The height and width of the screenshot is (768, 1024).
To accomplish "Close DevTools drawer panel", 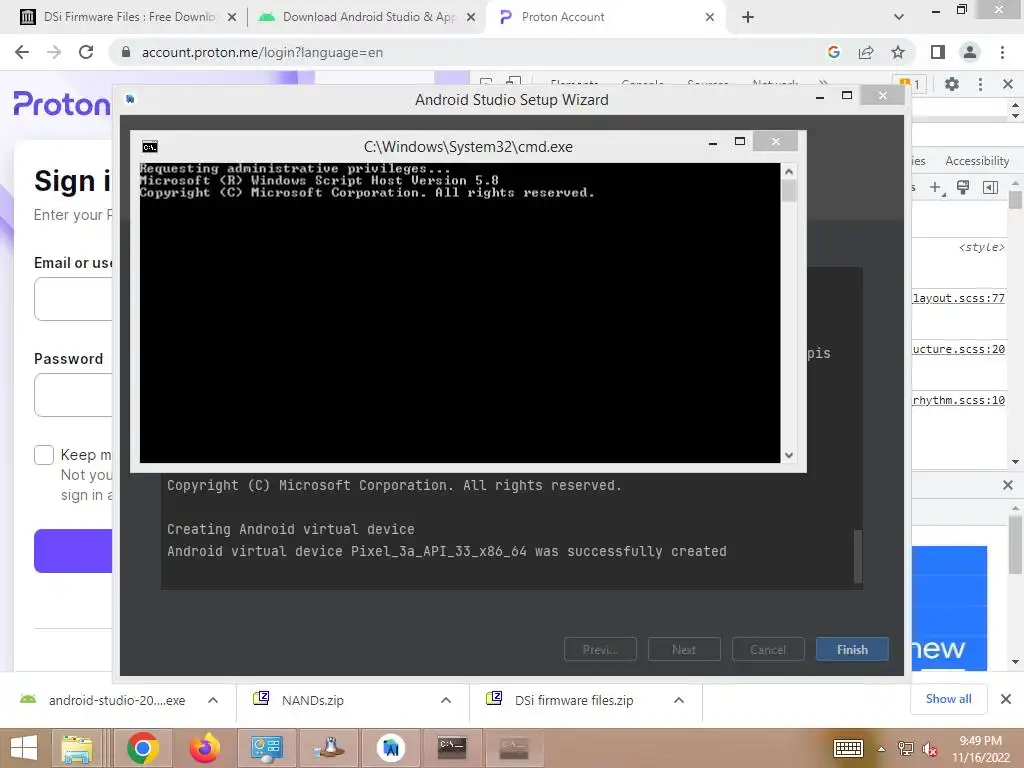I will 1008,485.
